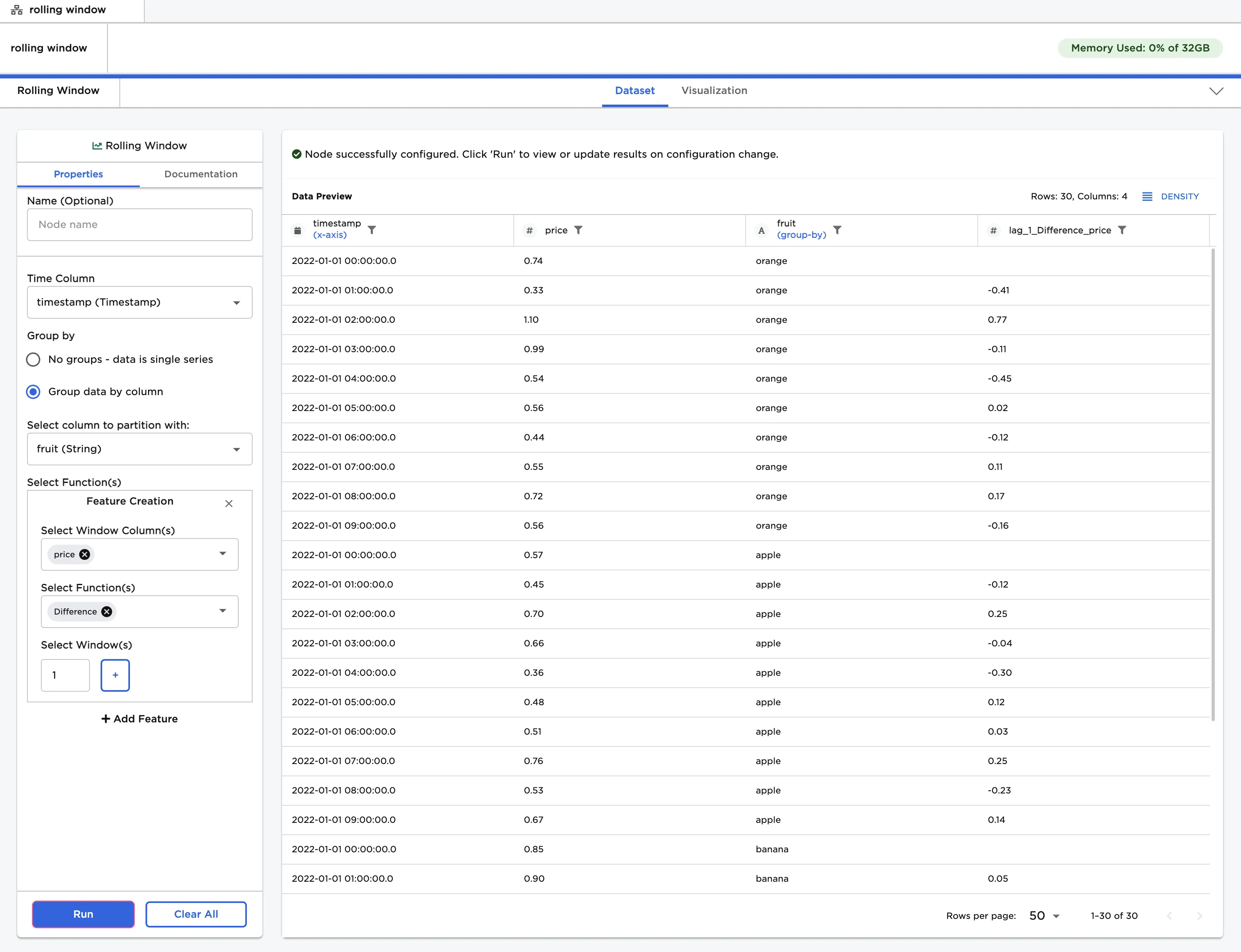The height and width of the screenshot is (952, 1241).
Task: Click the numeric type icon on the price column
Action: [529, 230]
